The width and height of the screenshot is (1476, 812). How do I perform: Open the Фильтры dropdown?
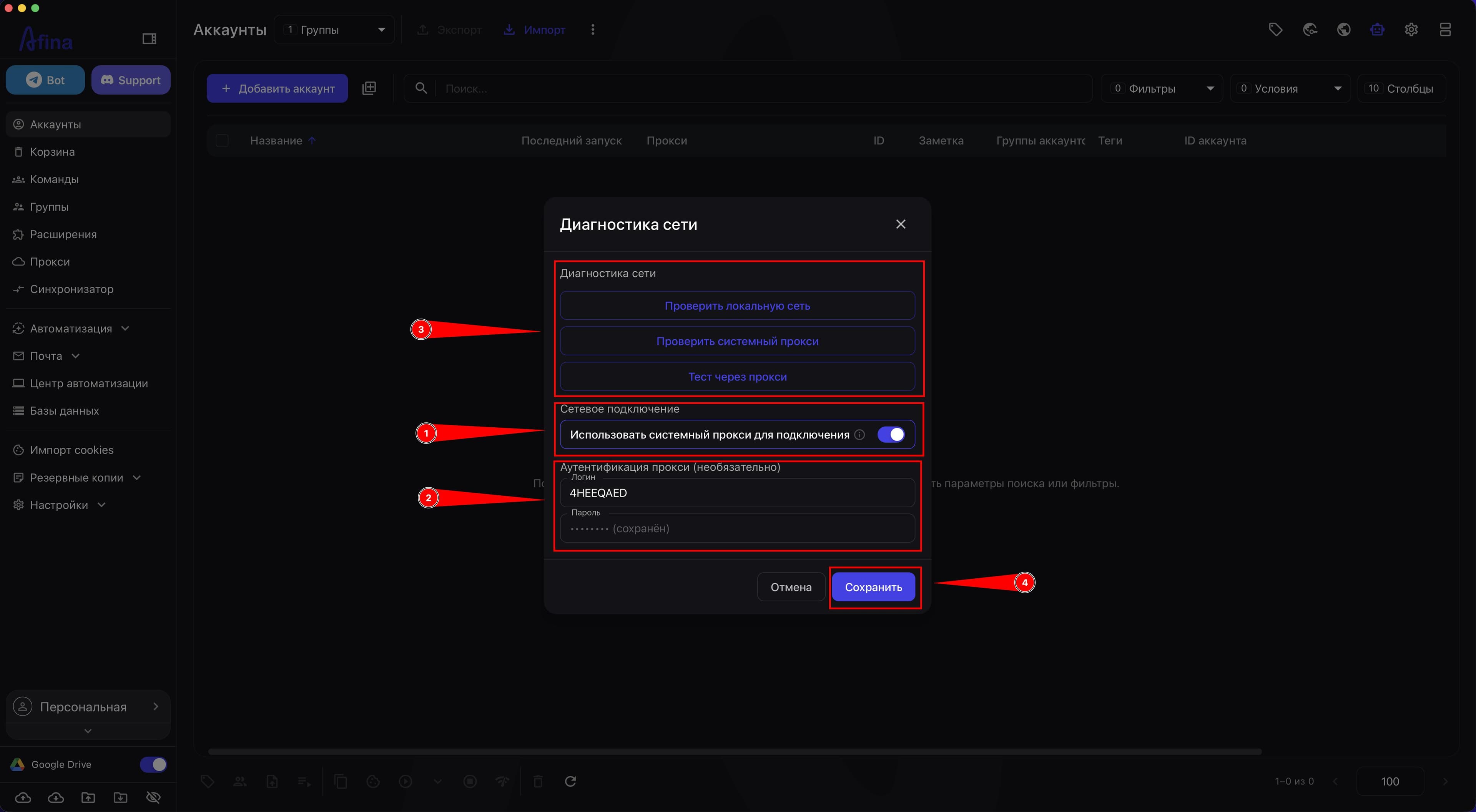click(1162, 88)
